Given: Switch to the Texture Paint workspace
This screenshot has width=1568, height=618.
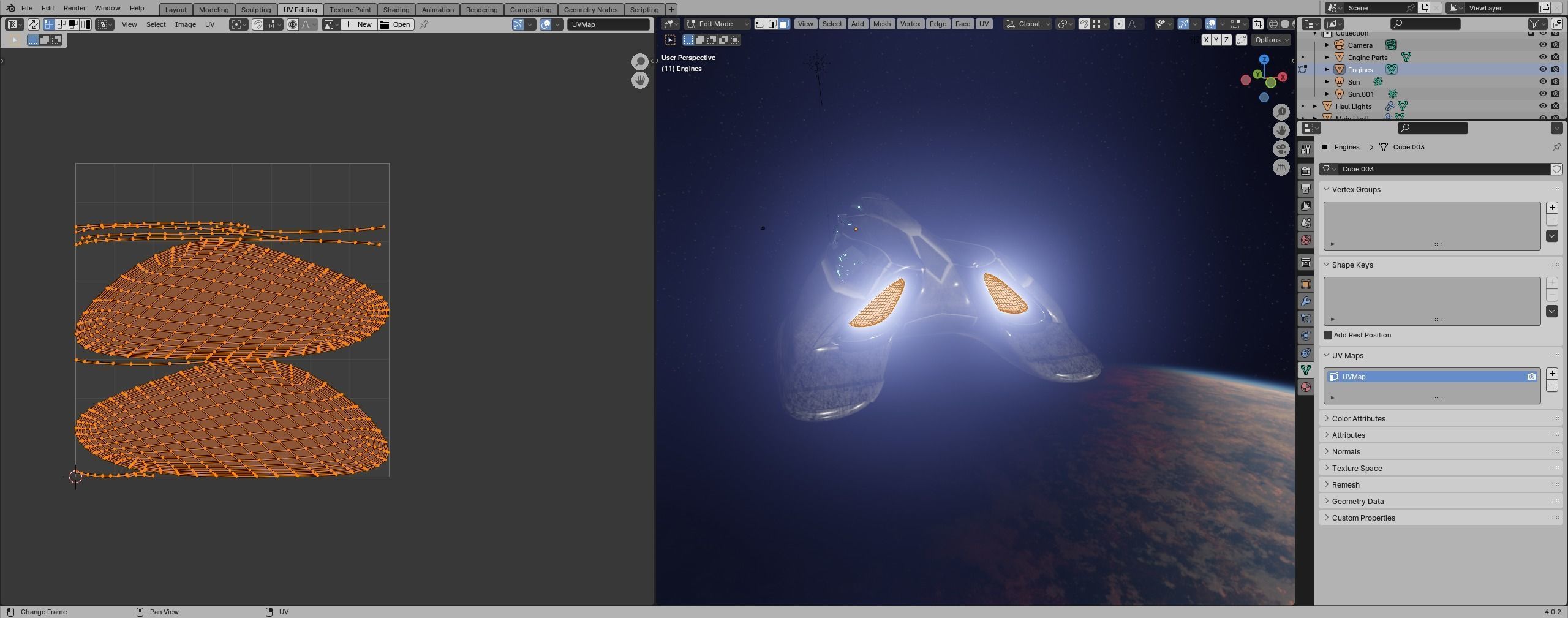Looking at the screenshot, I should coord(350,9).
